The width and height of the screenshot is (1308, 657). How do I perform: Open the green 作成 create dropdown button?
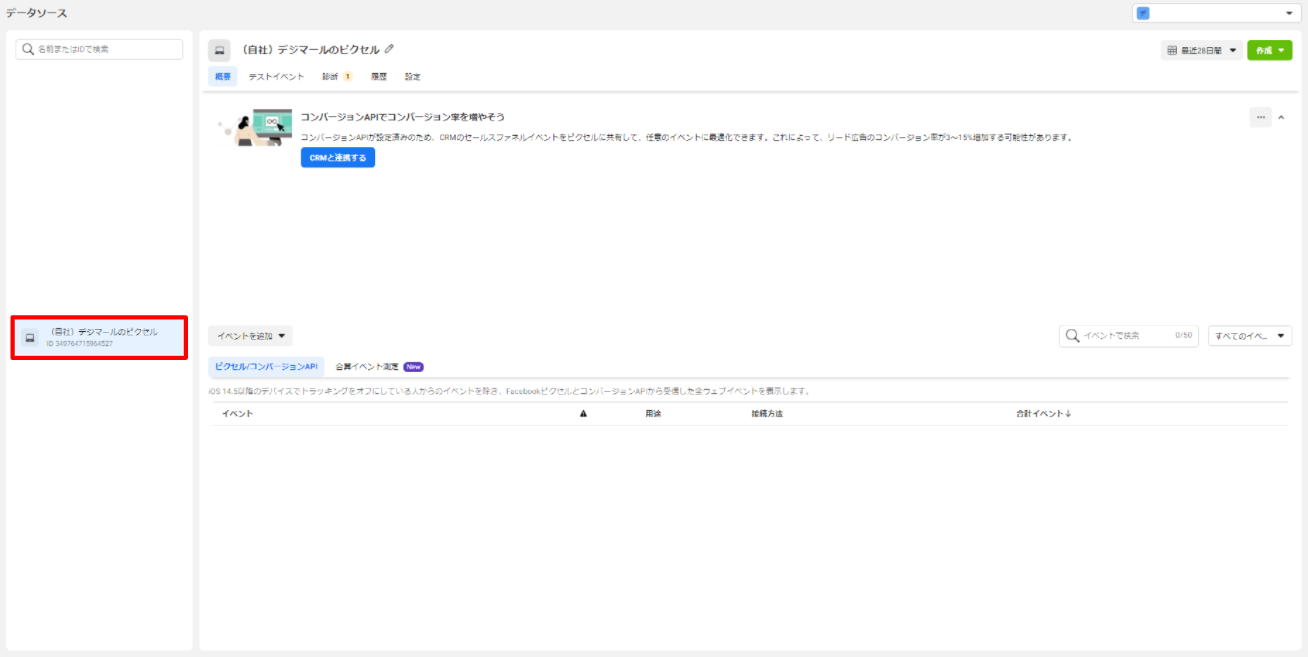click(1270, 50)
